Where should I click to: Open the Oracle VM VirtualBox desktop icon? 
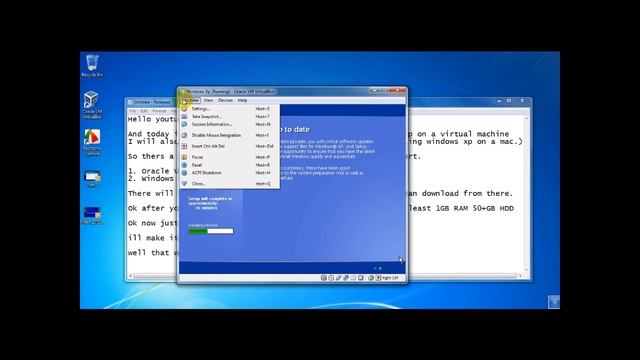pyautogui.click(x=92, y=105)
